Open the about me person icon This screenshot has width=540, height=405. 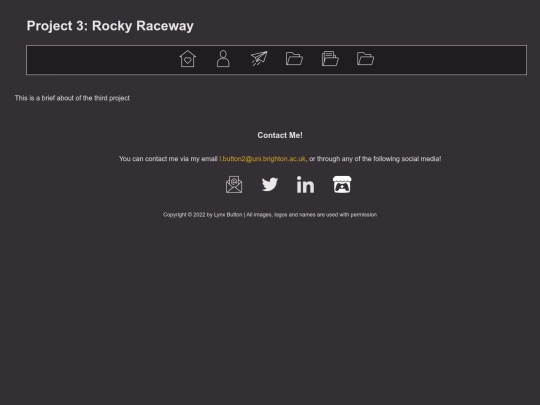point(223,59)
